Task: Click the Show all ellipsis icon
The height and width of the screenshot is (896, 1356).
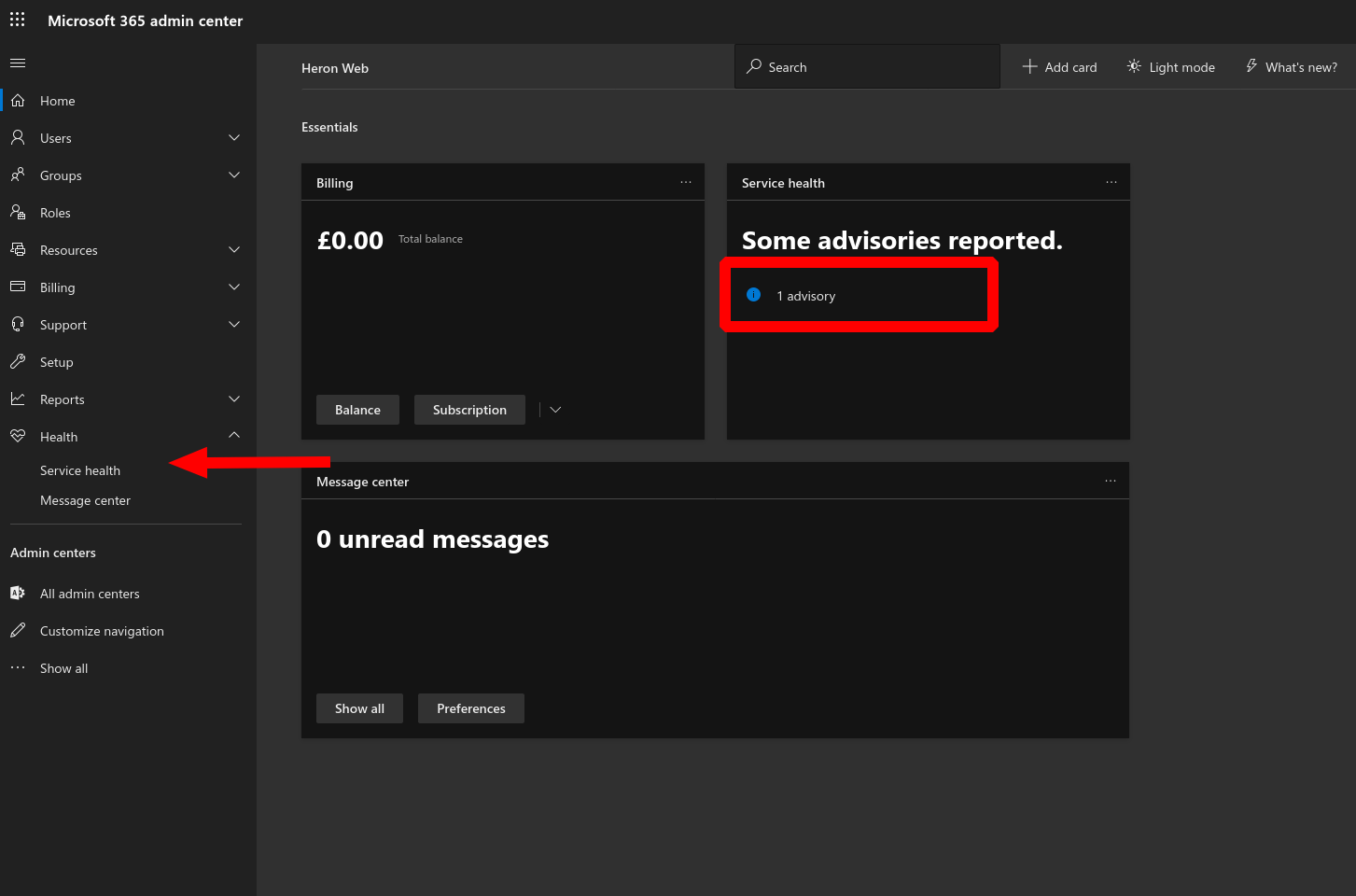Action: coord(18,667)
